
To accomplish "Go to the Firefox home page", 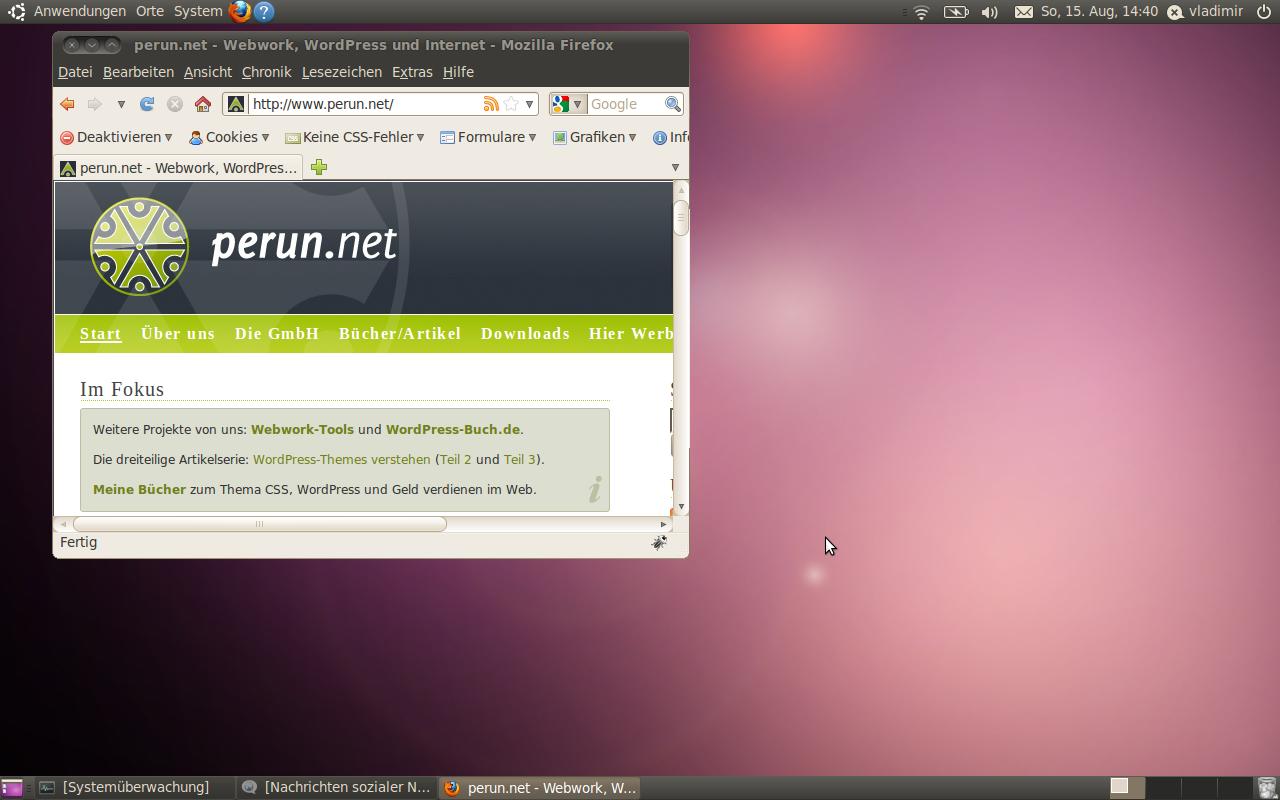I will coord(203,104).
